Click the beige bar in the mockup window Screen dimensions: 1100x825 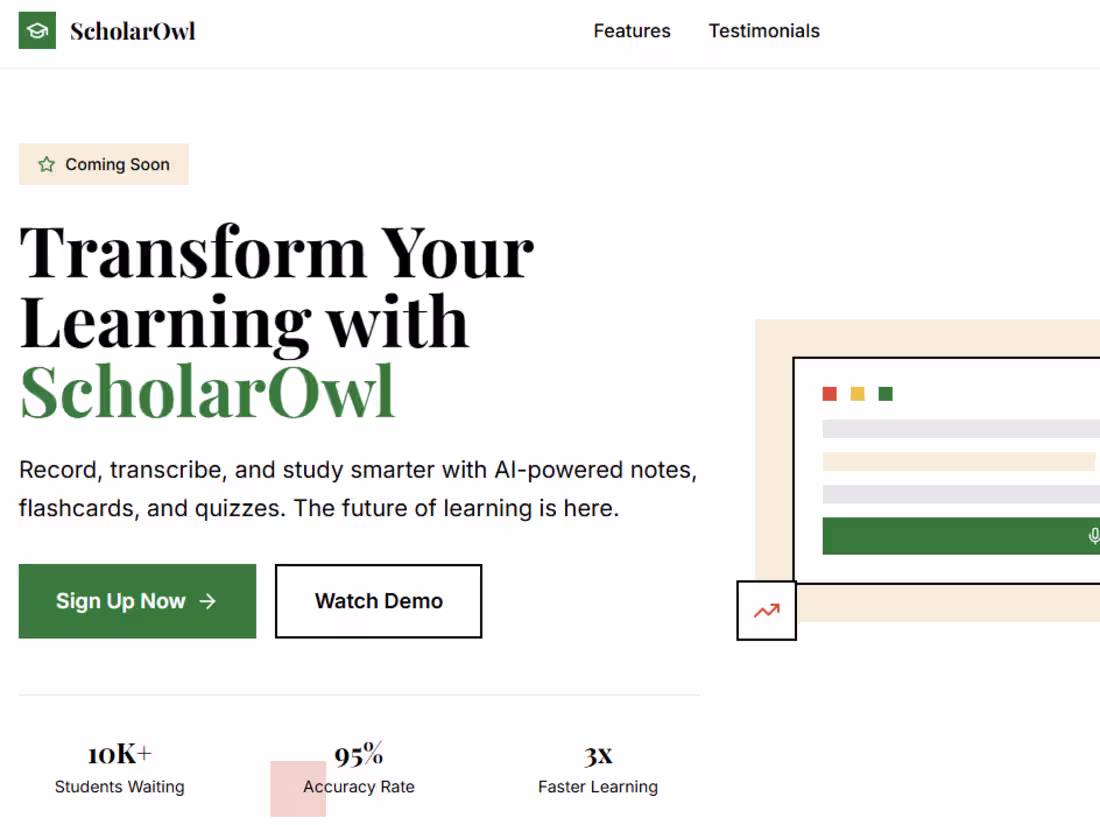pyautogui.click(x=958, y=462)
